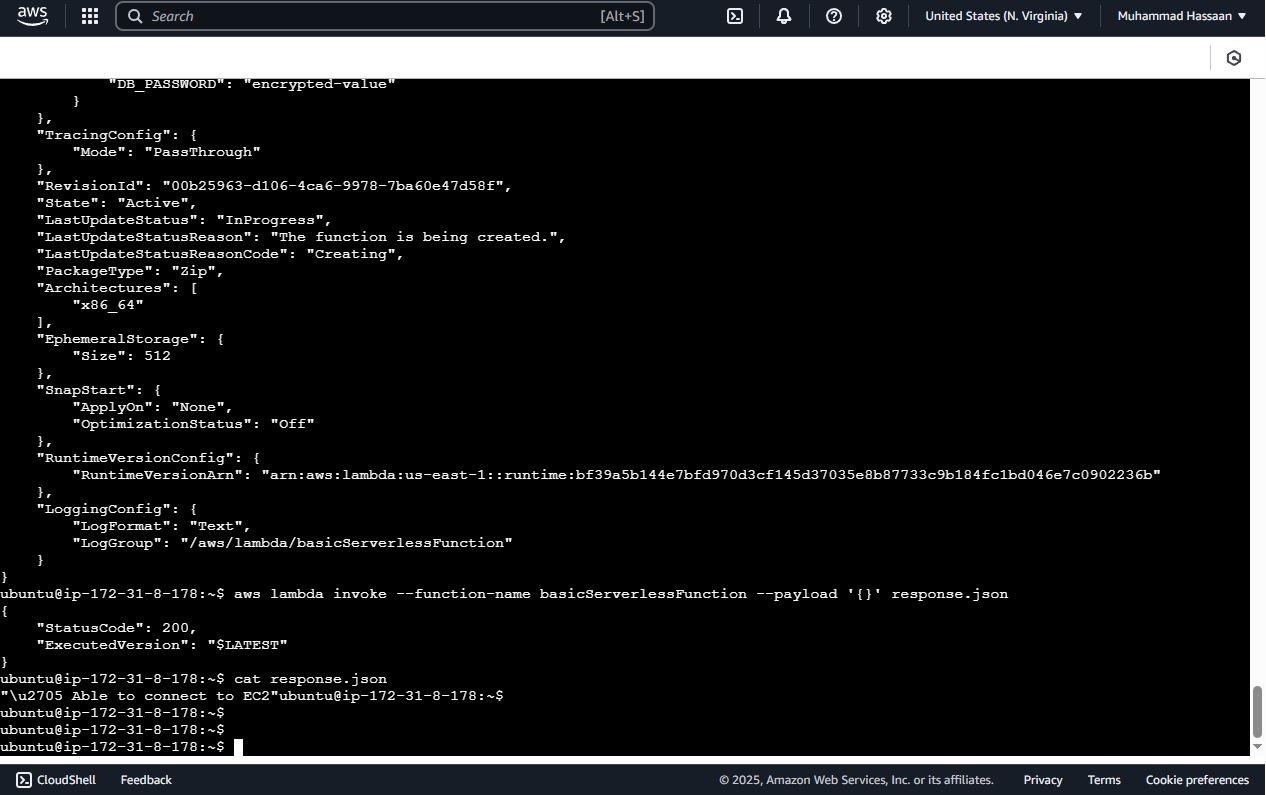Click the "PackageType": "Zip" line
The height and width of the screenshot is (795, 1266).
tap(130, 271)
